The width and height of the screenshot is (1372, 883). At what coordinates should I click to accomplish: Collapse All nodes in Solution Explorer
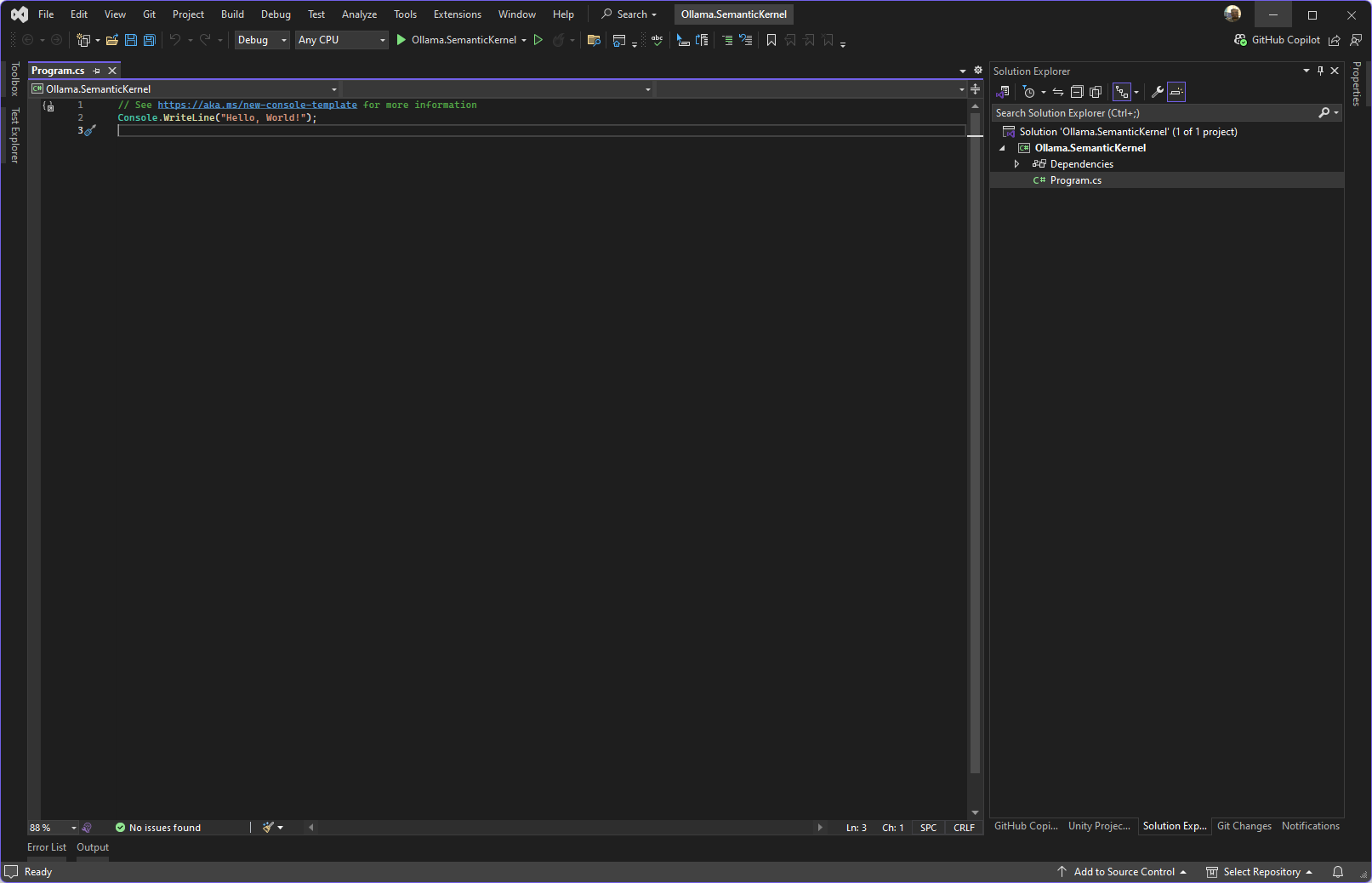click(1077, 92)
